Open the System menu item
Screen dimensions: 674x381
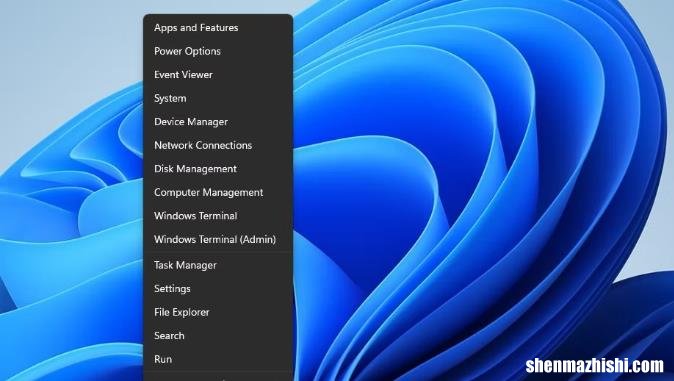218,98
